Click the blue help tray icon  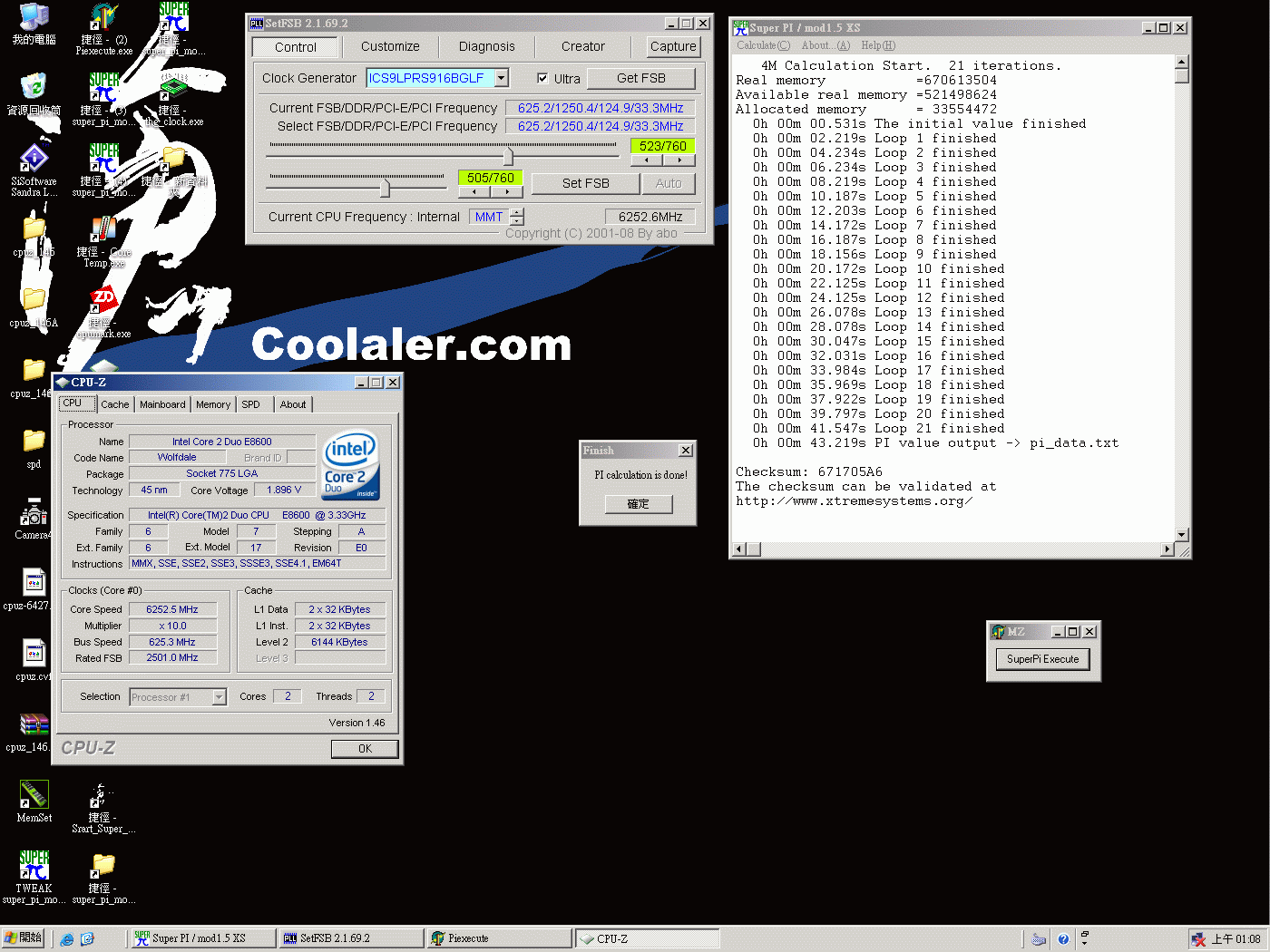1063,939
